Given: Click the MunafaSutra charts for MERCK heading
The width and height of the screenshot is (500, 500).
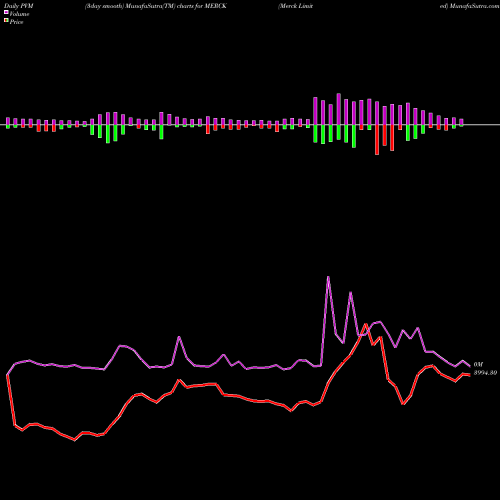Looking at the screenshot, I should [x=156, y=6].
